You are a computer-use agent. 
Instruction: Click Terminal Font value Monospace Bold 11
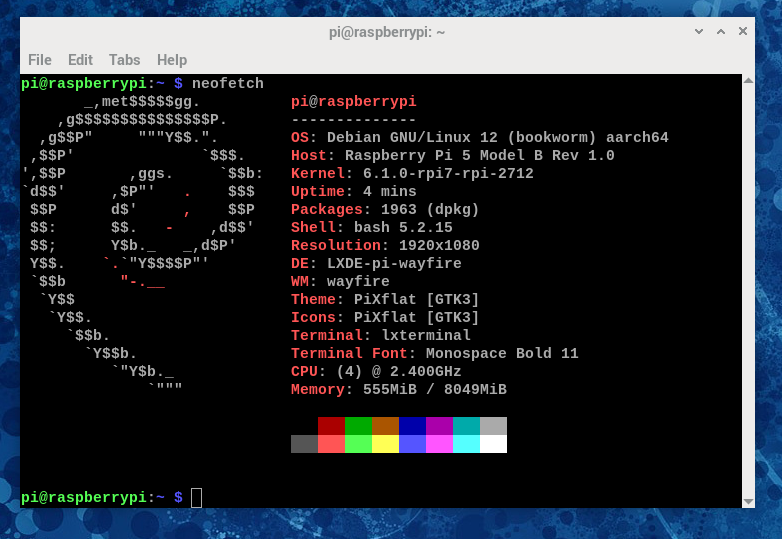click(x=502, y=353)
